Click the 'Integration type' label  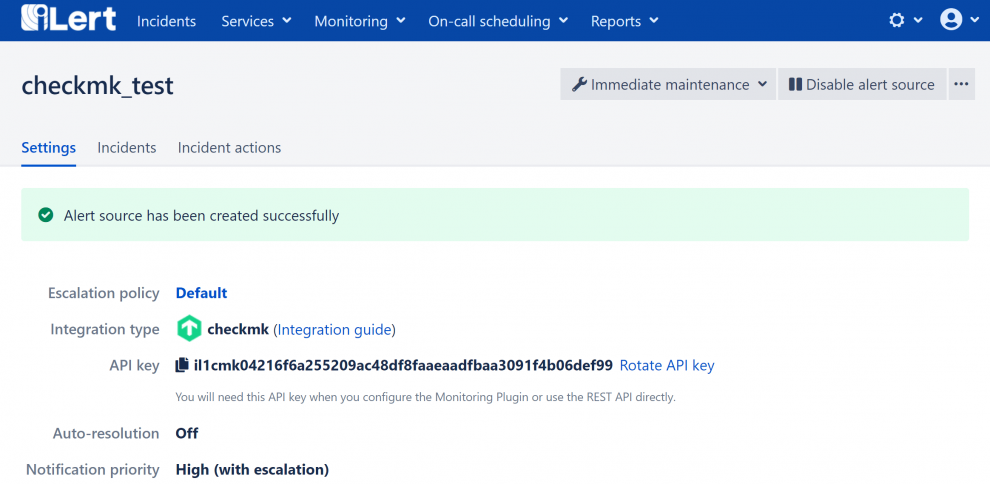point(105,329)
